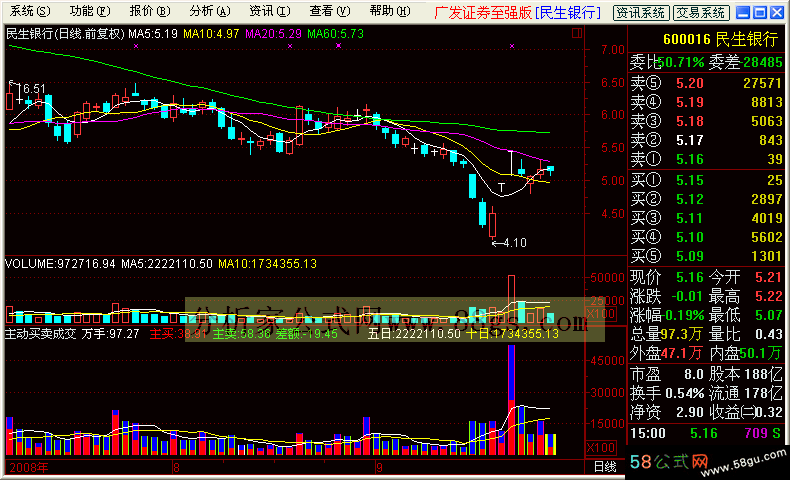Image resolution: width=790 pixels, height=480 pixels.
Task: Click the 15:00 last trade tick row
Action: click(x=705, y=433)
